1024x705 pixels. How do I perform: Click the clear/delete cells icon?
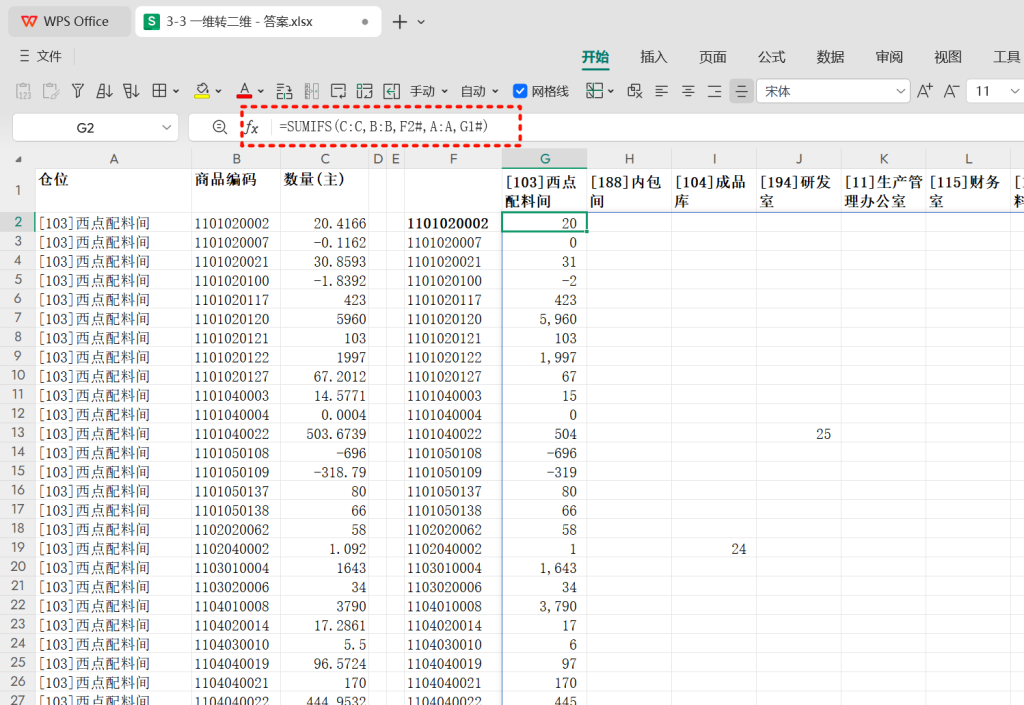click(x=635, y=91)
